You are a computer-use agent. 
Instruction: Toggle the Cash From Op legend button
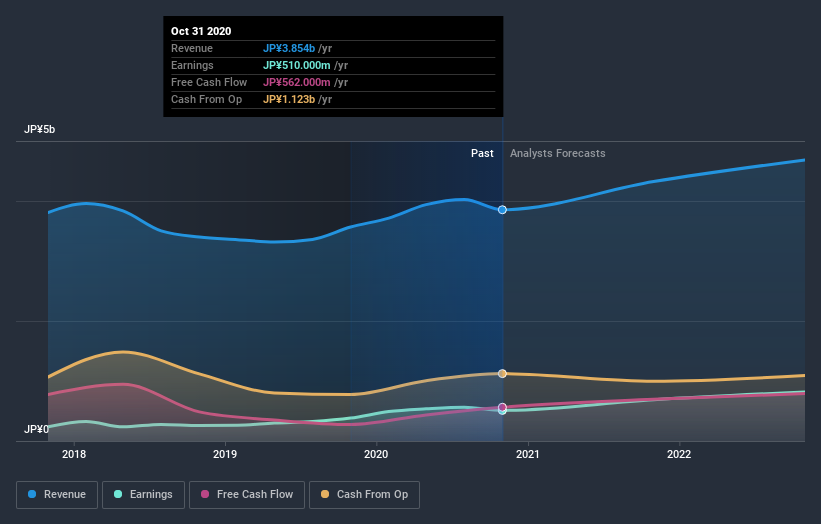click(364, 495)
